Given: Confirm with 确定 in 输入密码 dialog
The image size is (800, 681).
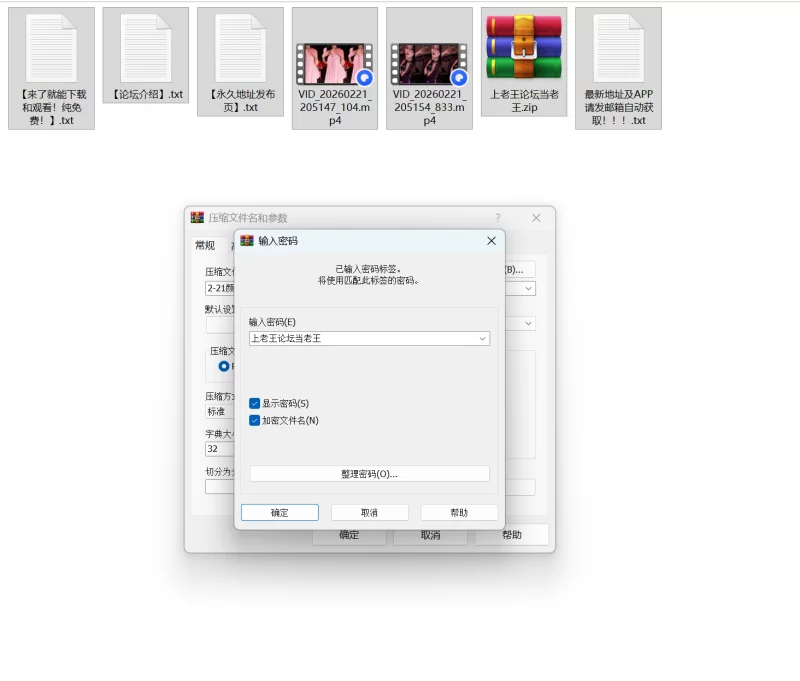Looking at the screenshot, I should (x=280, y=513).
